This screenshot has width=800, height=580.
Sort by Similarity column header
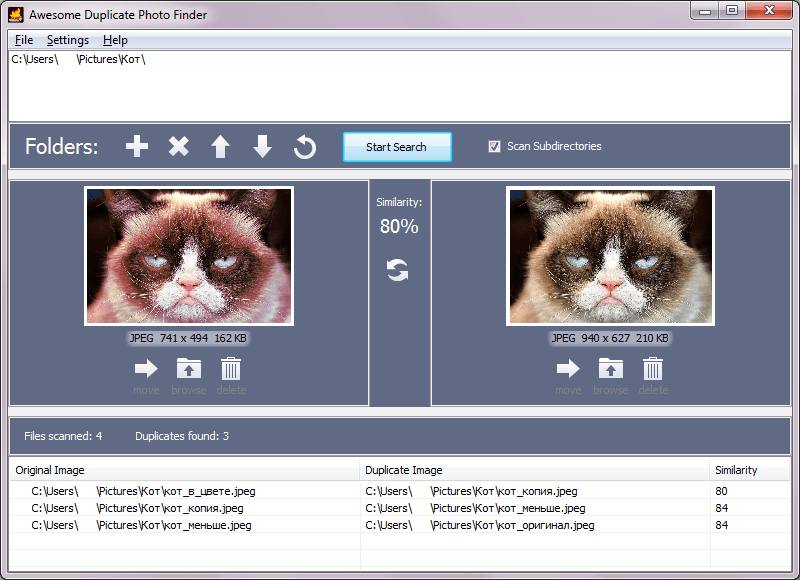tap(749, 470)
